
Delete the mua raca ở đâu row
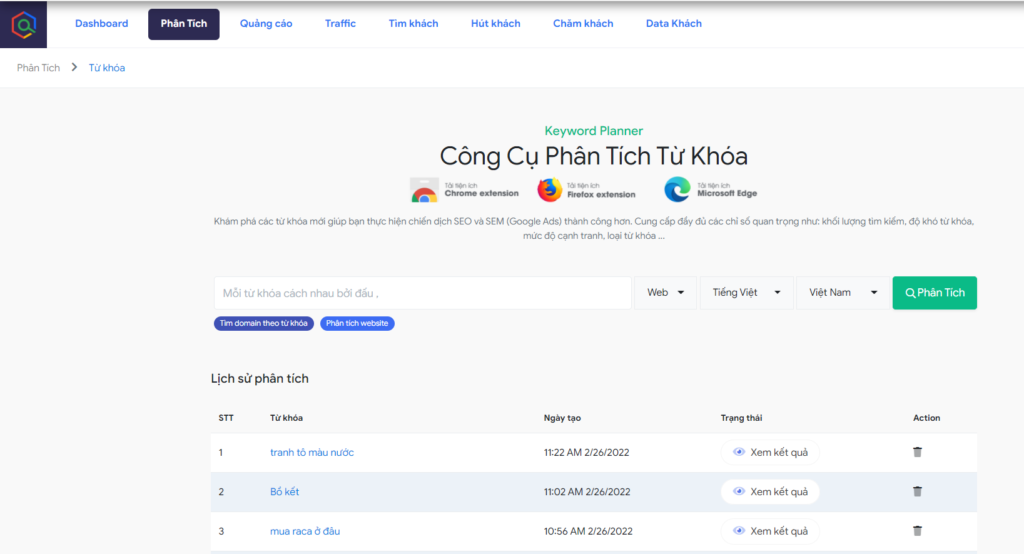918,531
